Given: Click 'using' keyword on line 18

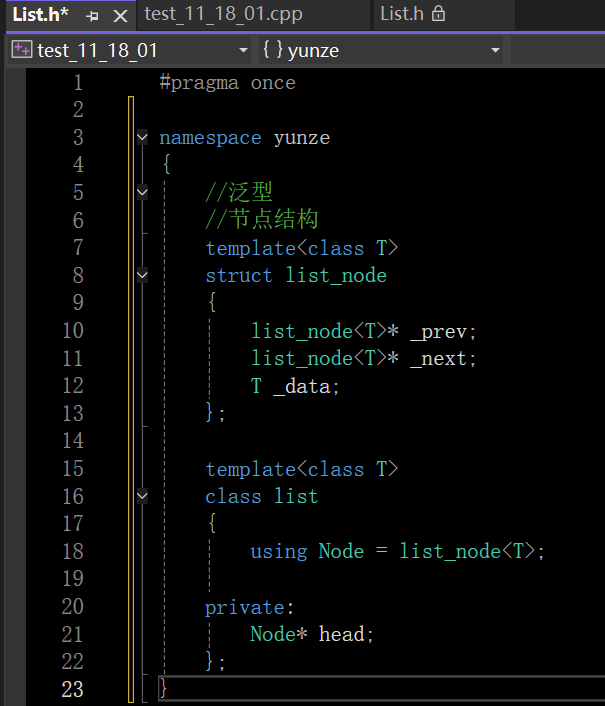Looking at the screenshot, I should tap(279, 552).
